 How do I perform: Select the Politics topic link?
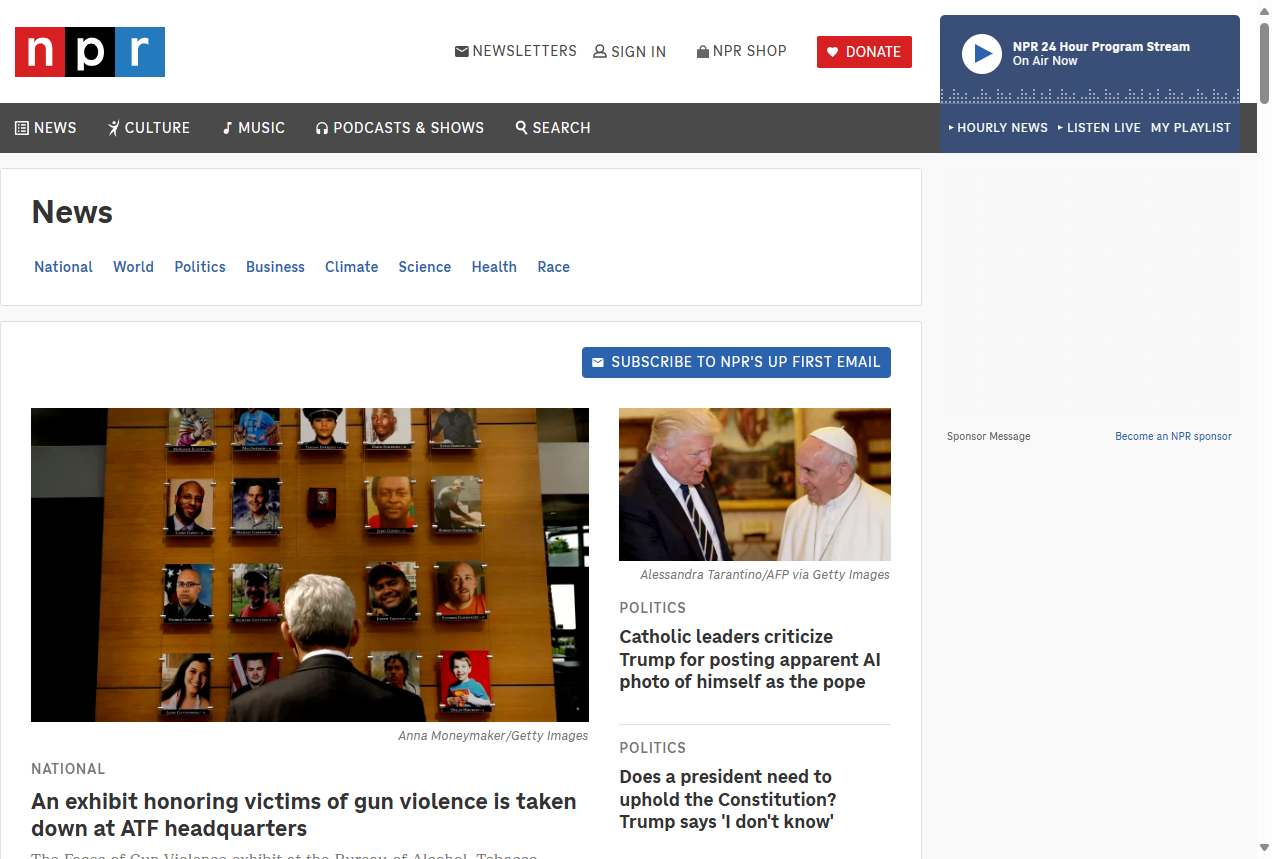coord(200,267)
